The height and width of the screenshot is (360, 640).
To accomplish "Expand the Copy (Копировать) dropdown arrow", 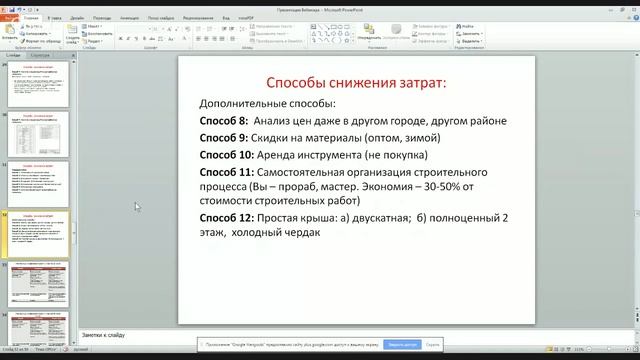I will click(x=50, y=33).
